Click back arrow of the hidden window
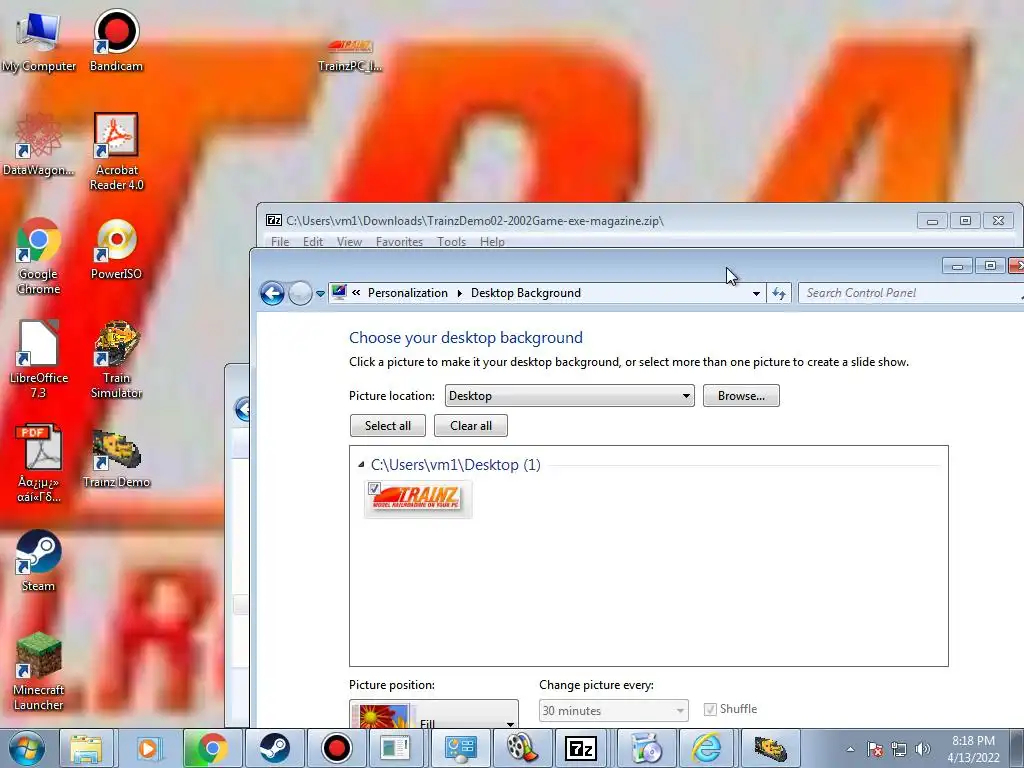 pos(242,409)
